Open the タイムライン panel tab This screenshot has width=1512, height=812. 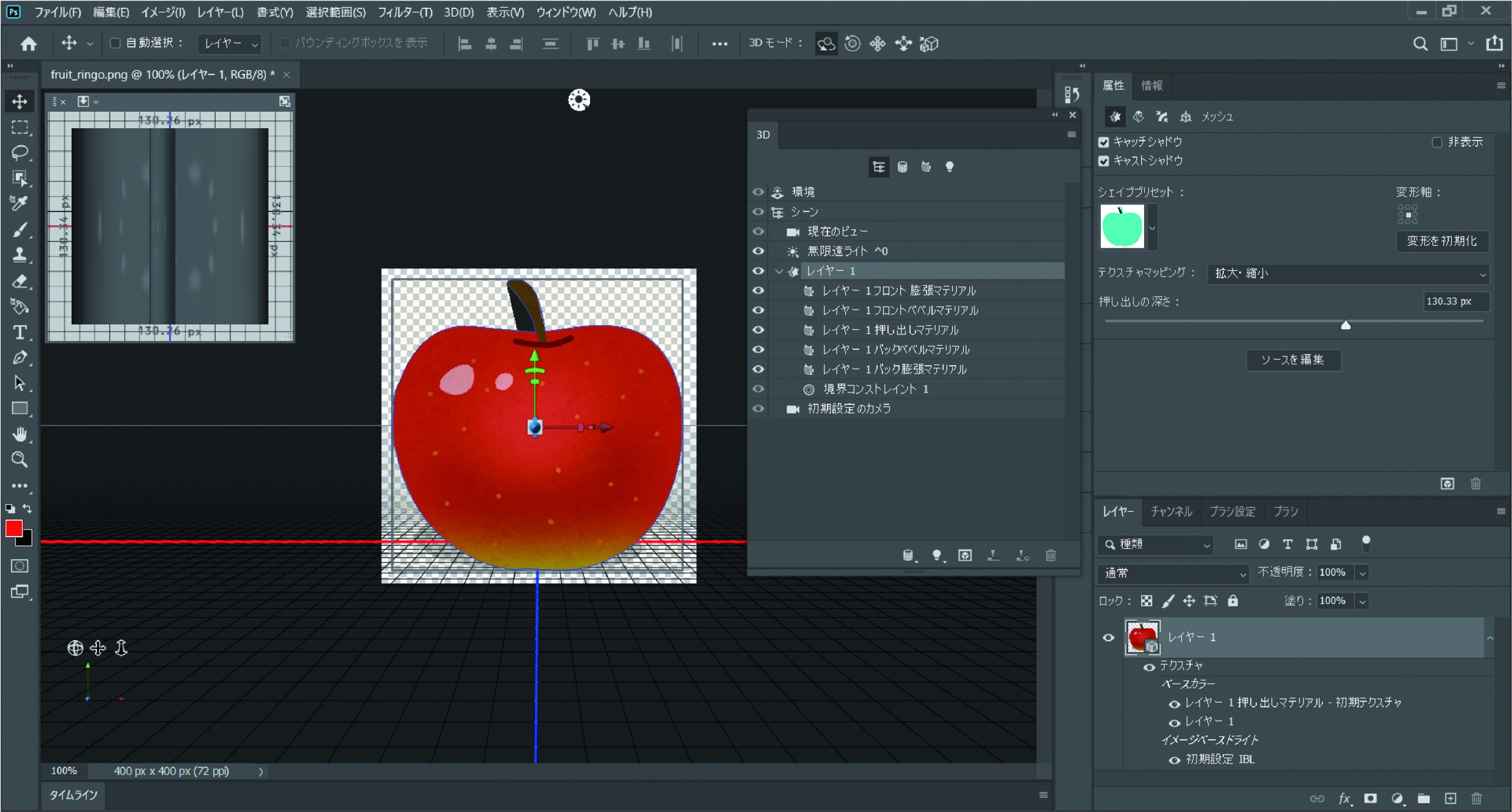[73, 795]
